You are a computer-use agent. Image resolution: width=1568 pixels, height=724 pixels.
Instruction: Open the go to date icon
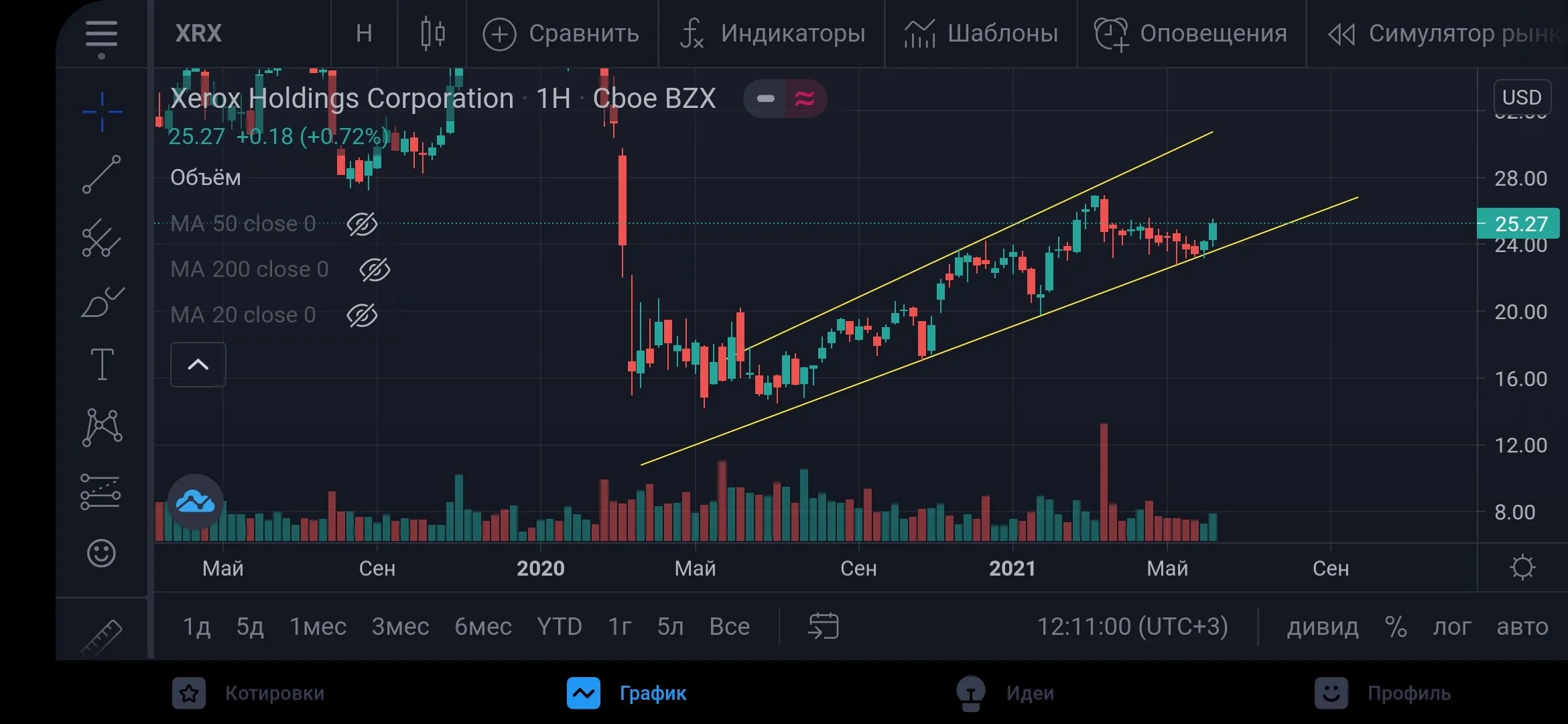point(824,626)
